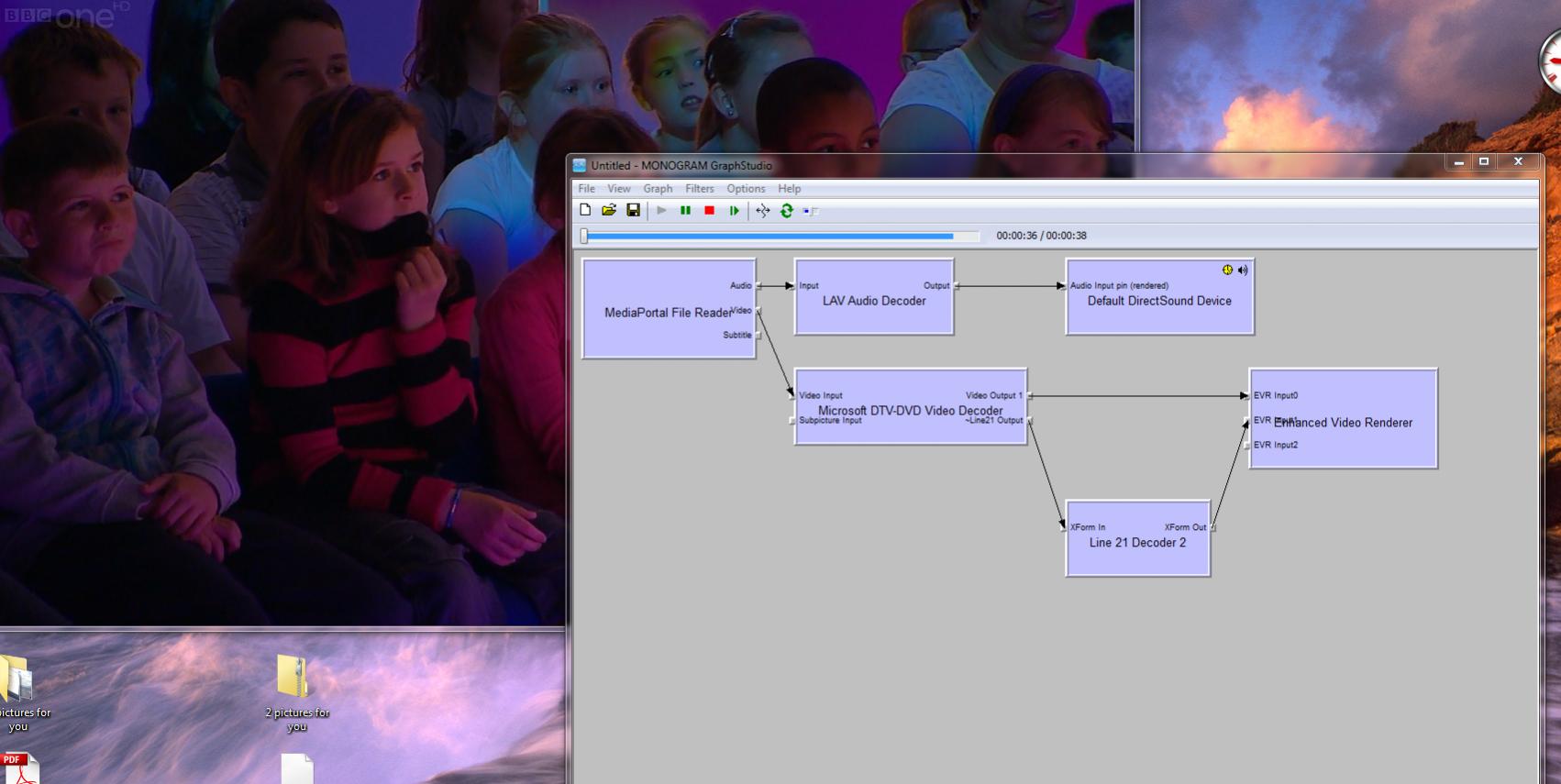Screen dimensions: 1561x784
Task: Expand the Options menu
Action: click(x=746, y=189)
